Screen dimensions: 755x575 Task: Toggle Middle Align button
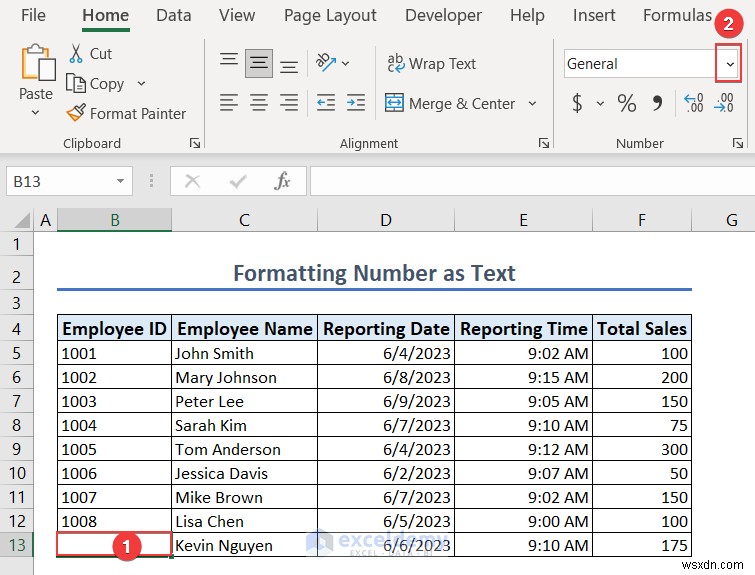pyautogui.click(x=259, y=63)
